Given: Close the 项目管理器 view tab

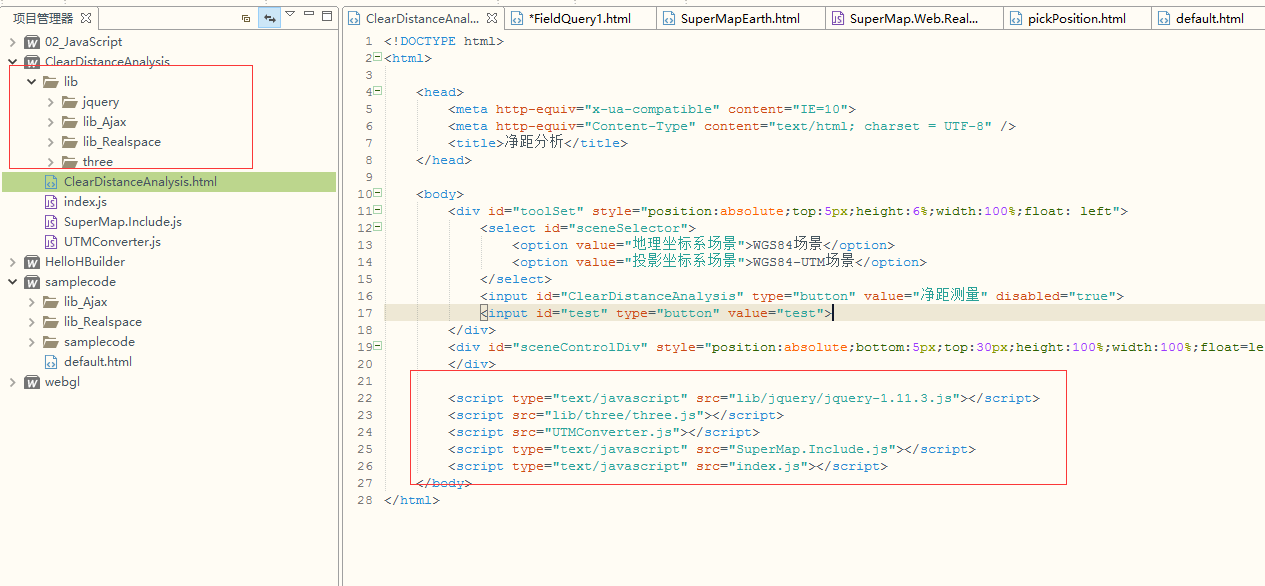Looking at the screenshot, I should pos(86,17).
